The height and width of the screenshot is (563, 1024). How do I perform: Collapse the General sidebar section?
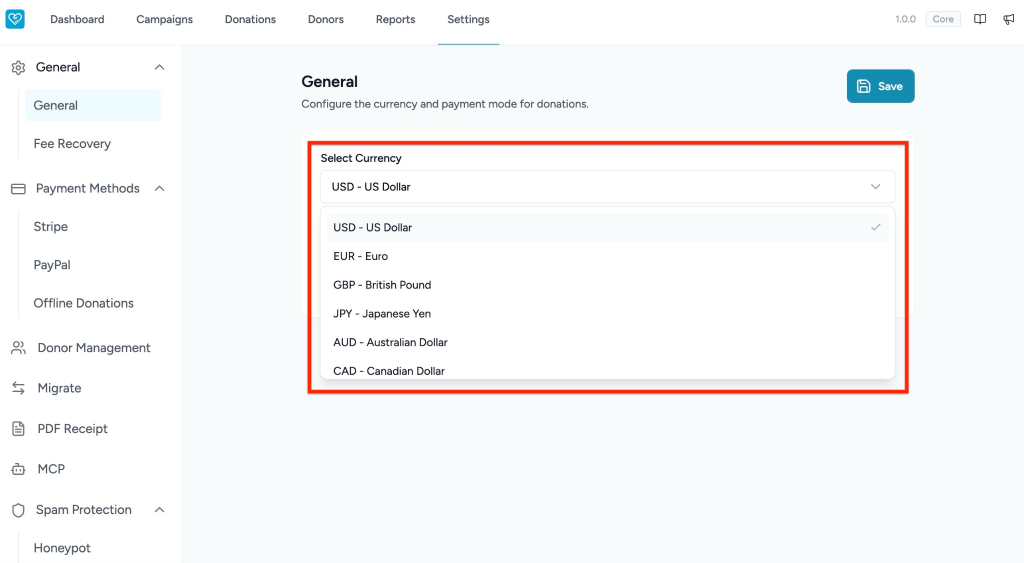[x=159, y=67]
